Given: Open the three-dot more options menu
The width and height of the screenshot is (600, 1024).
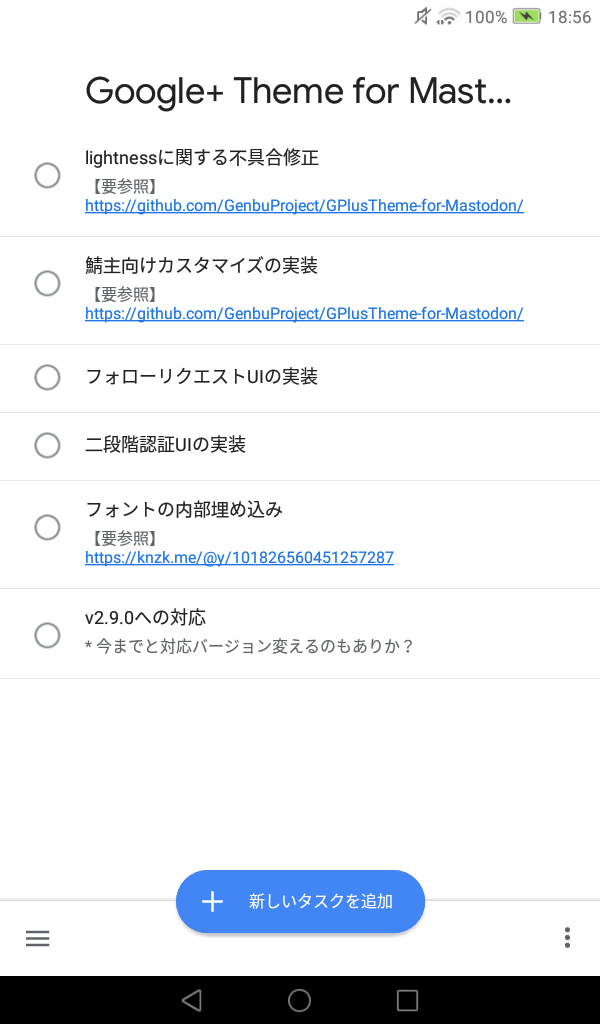Looking at the screenshot, I should [x=567, y=937].
